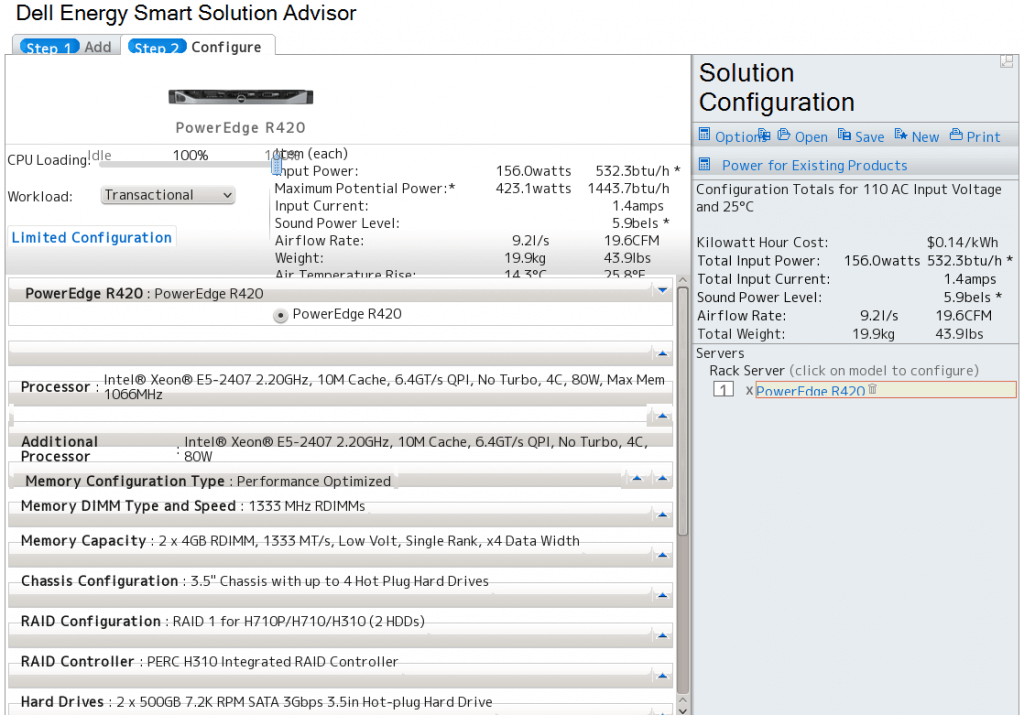
Task: Click the arrow on the empty bar above Processor
Action: 662,353
